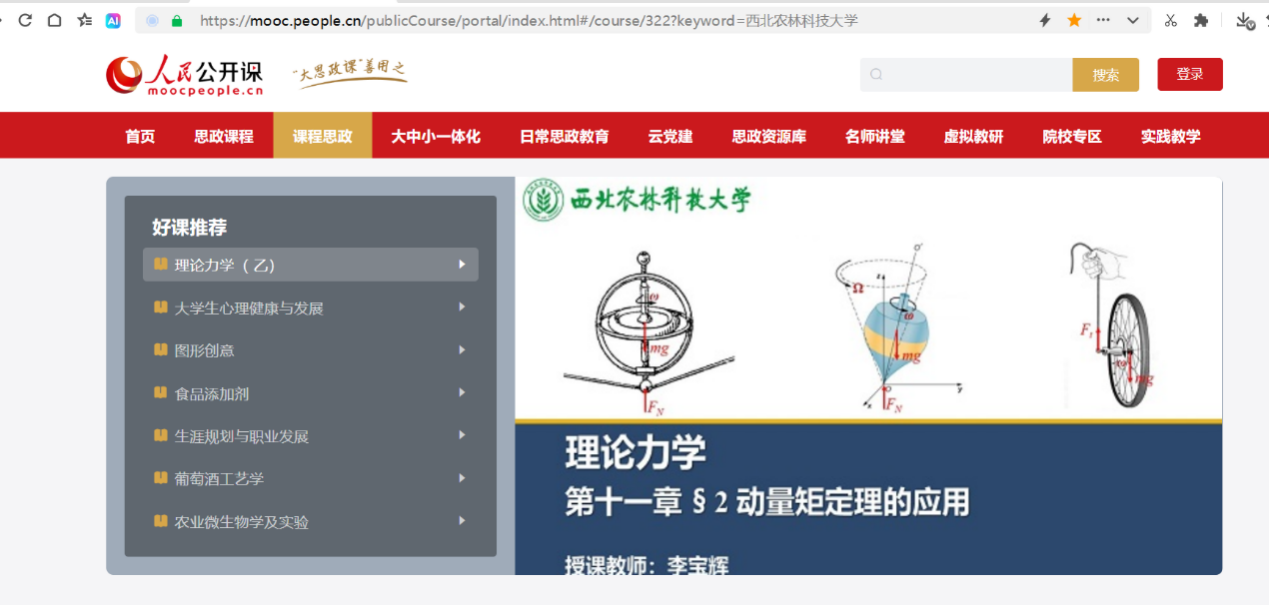Click the 搜索 search button
This screenshot has width=1269, height=605.
tap(1105, 75)
